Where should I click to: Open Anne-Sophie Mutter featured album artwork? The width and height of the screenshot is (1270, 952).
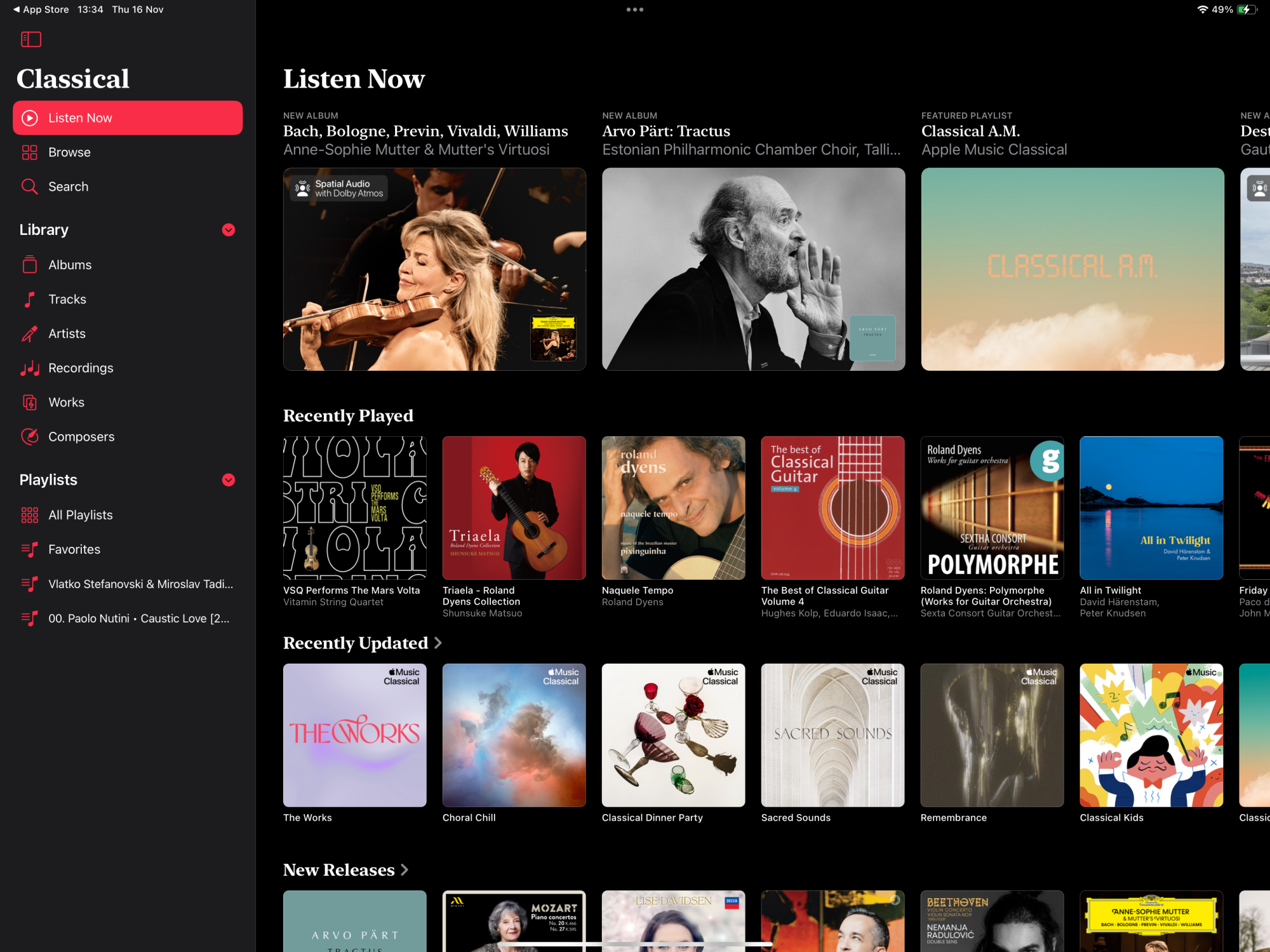click(x=434, y=269)
